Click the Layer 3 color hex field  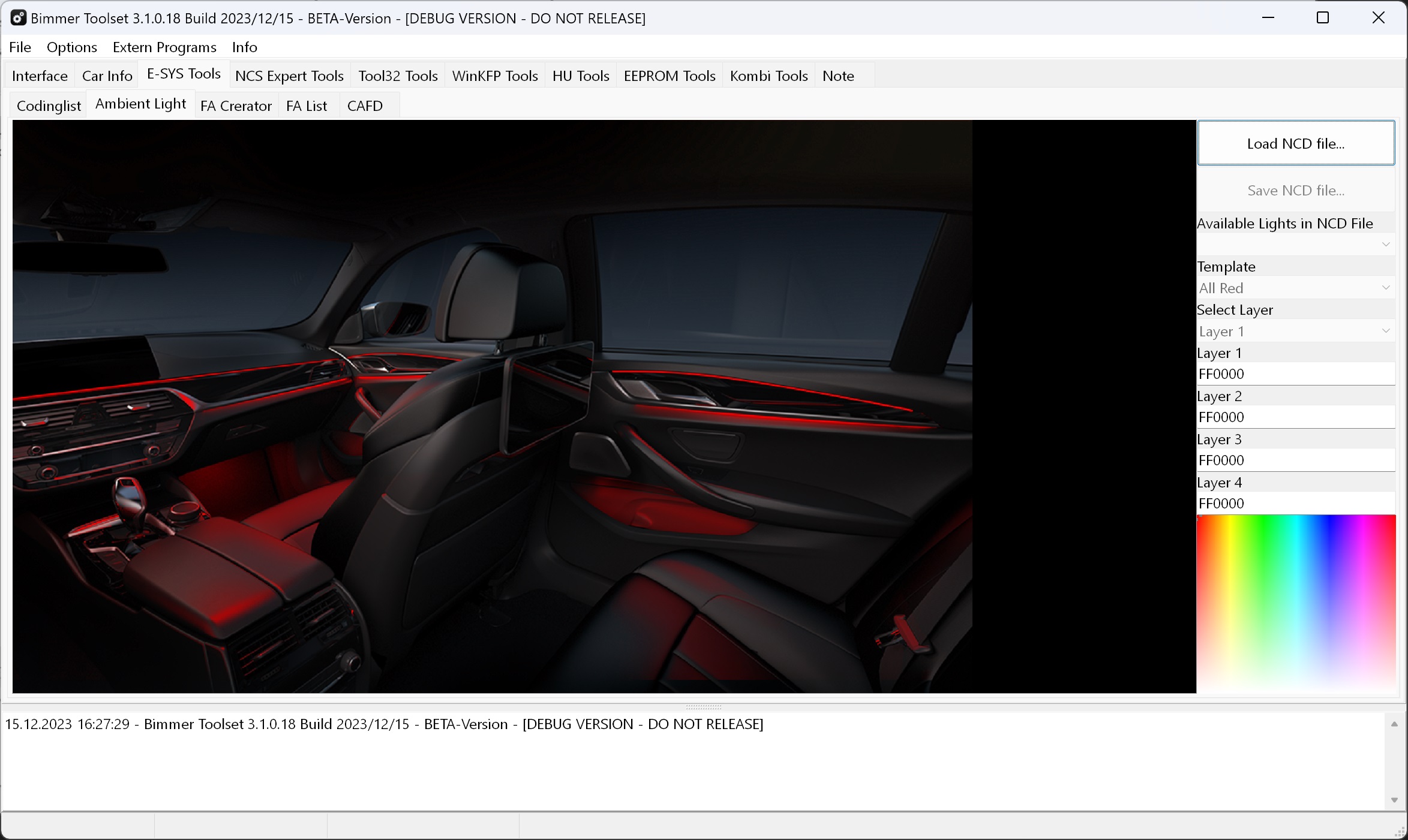tap(1296, 460)
